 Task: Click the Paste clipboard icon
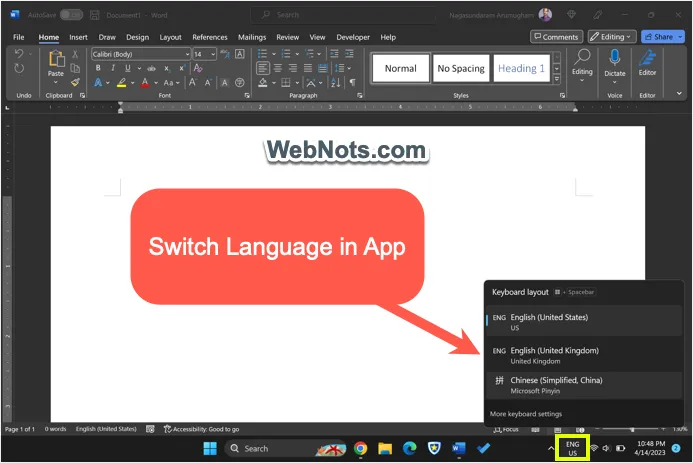(56, 59)
